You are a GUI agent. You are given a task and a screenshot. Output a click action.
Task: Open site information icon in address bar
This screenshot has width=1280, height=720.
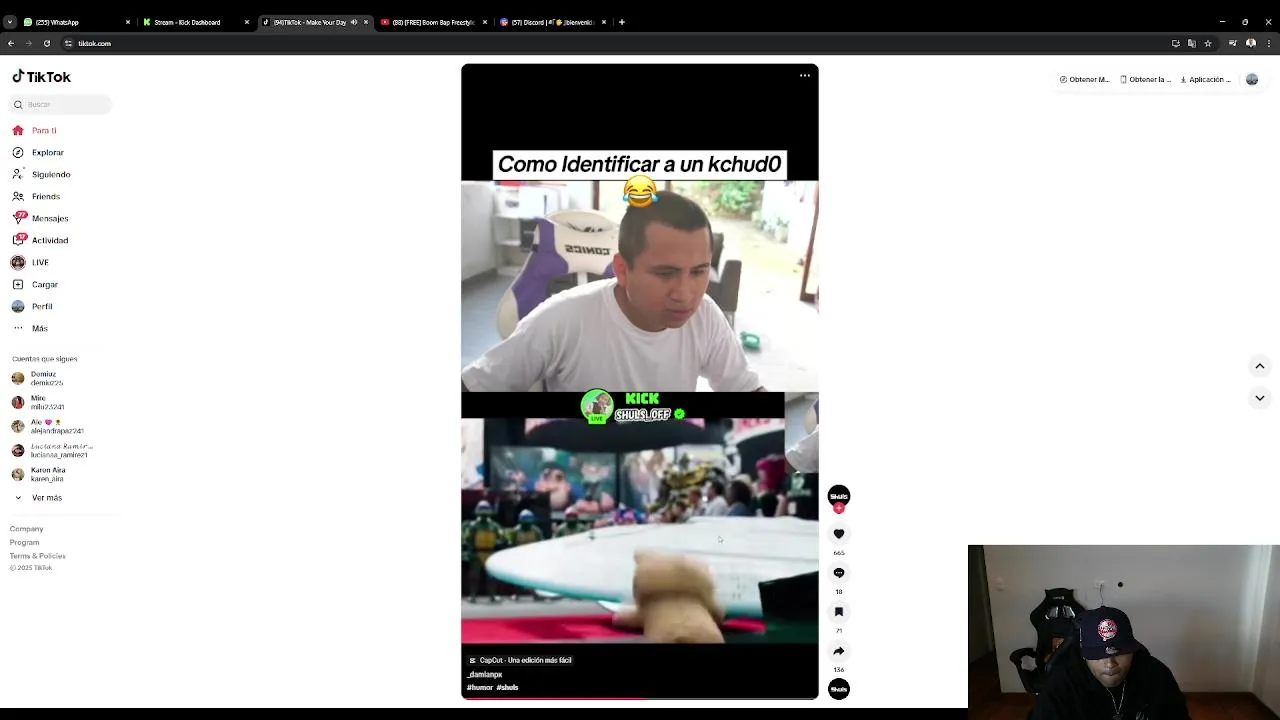(68, 43)
